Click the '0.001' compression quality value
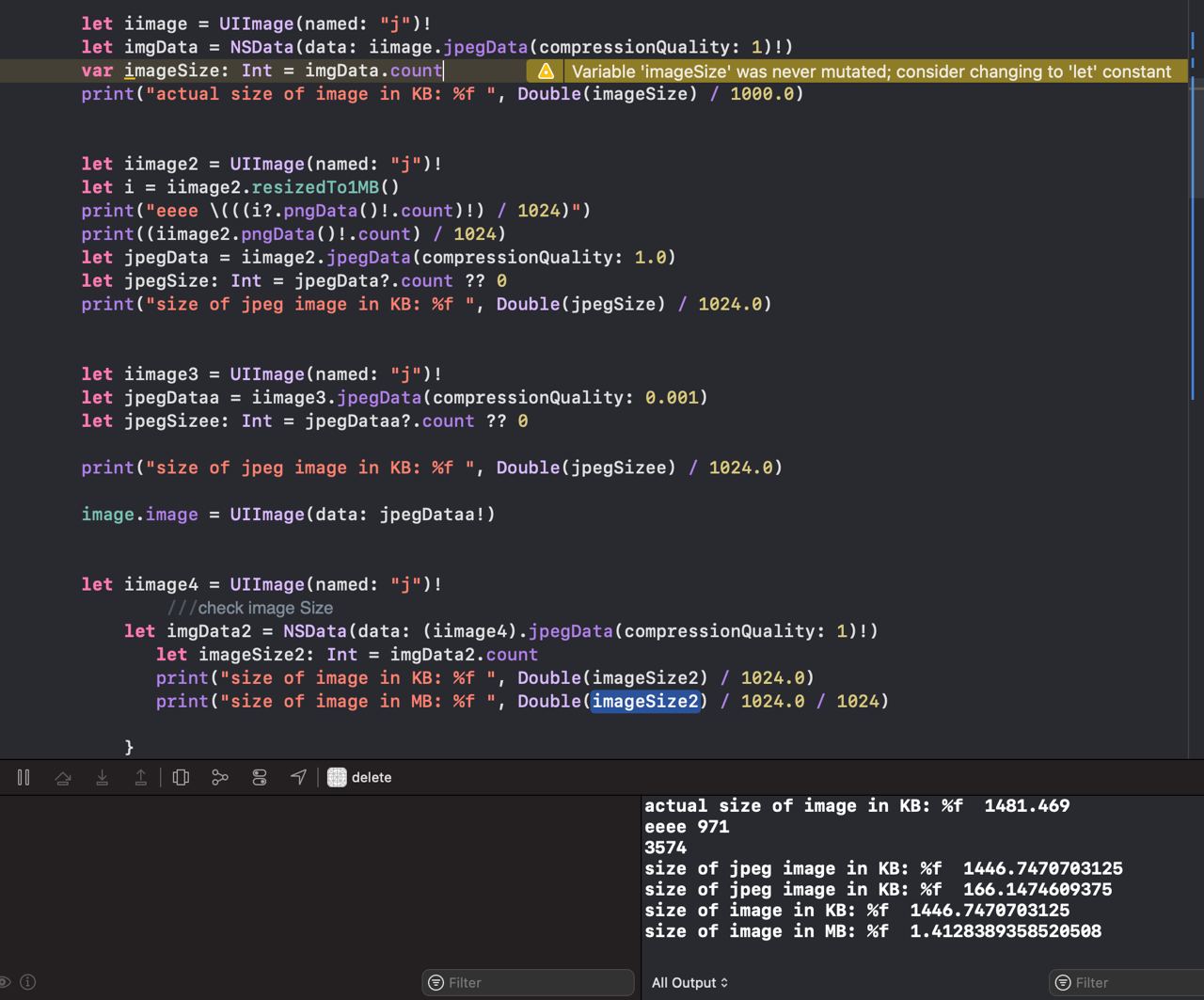The image size is (1204, 1000). [x=671, y=397]
